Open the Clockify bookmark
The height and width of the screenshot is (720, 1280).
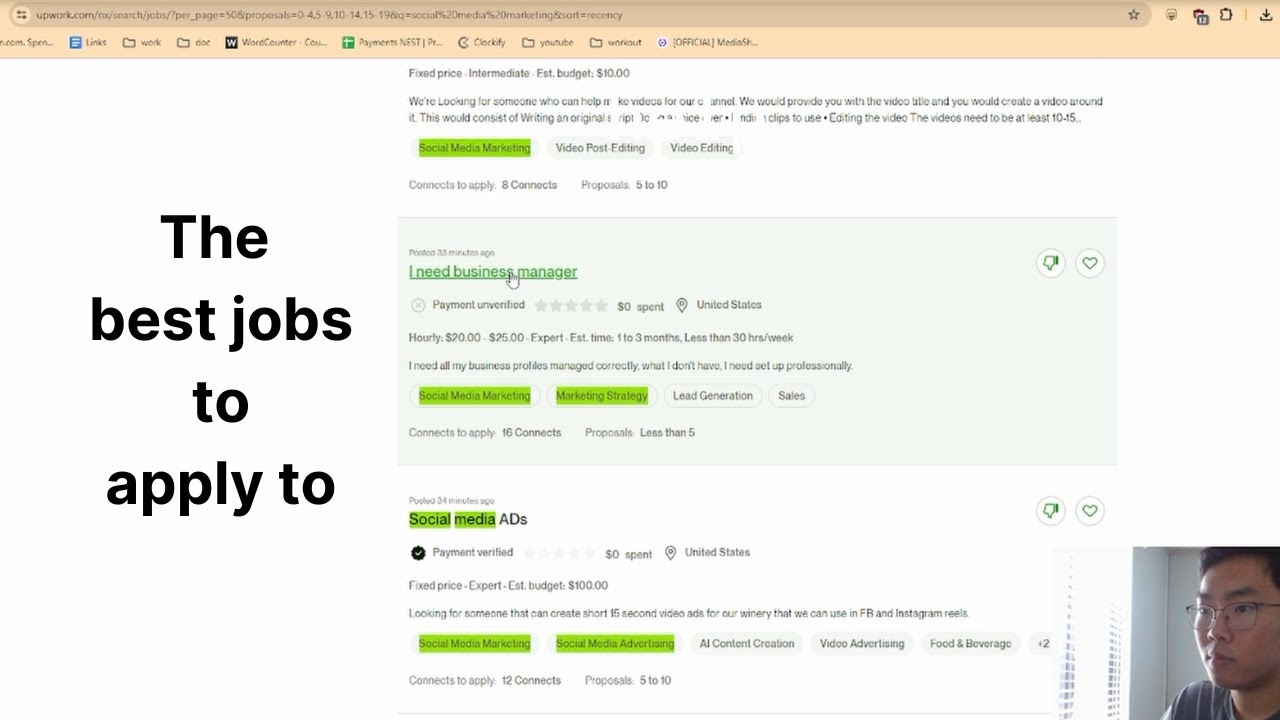(x=481, y=43)
